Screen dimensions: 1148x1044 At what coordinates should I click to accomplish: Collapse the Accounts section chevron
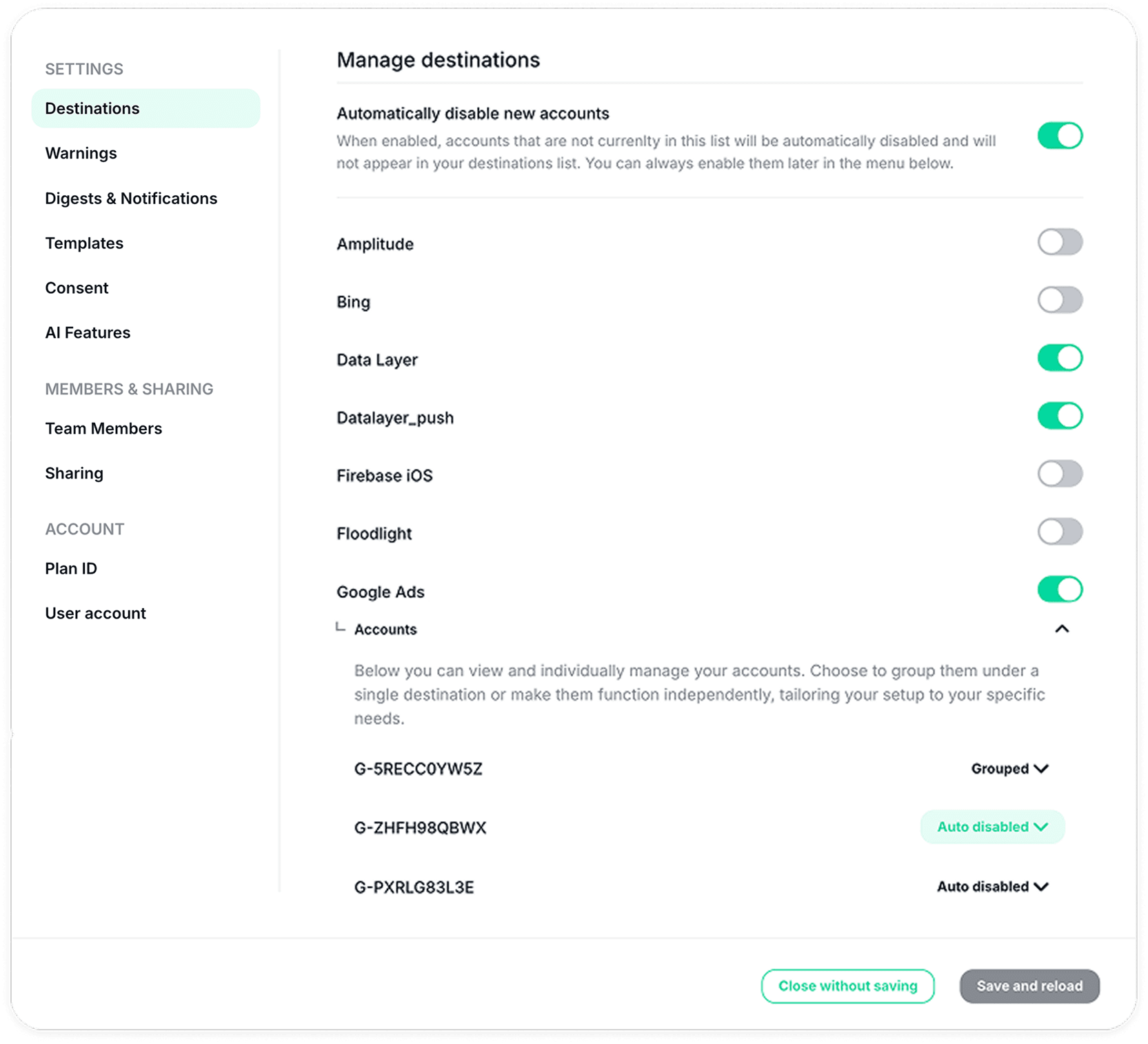coord(1062,629)
